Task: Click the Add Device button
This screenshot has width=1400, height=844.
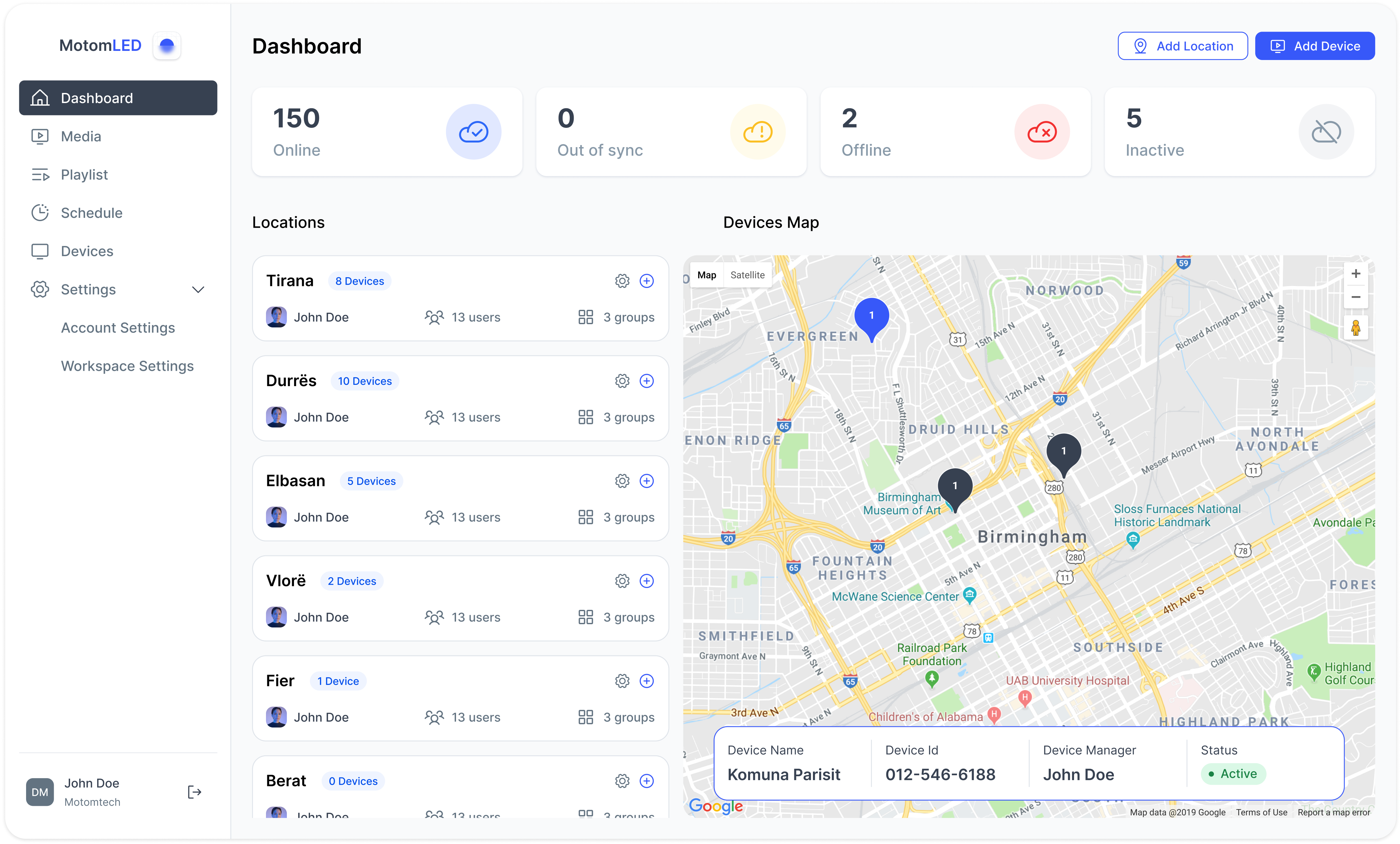Action: pyautogui.click(x=1315, y=46)
